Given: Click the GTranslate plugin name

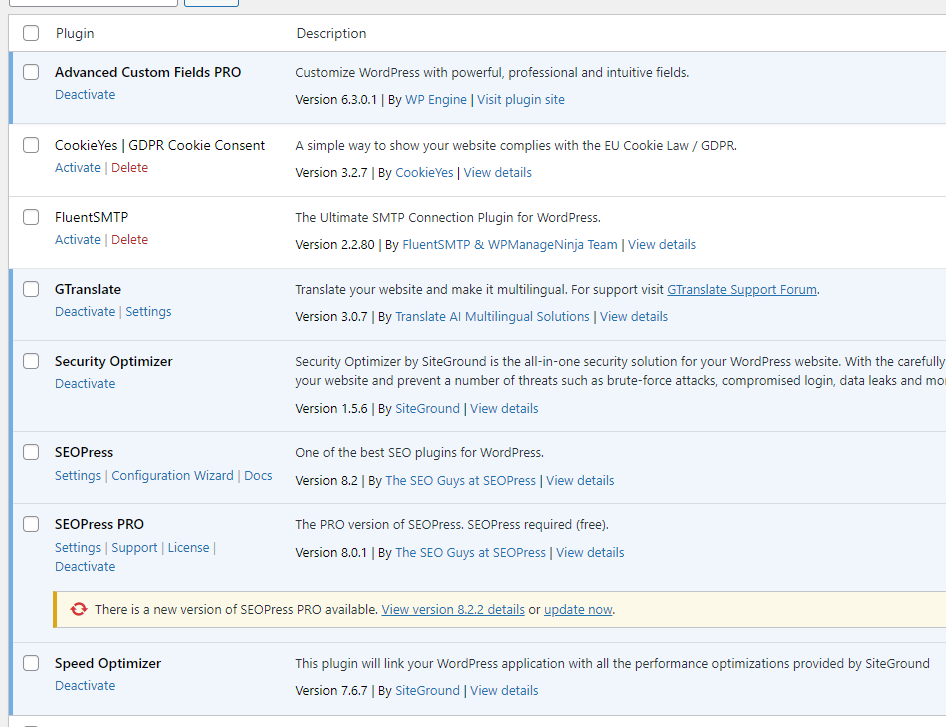Looking at the screenshot, I should (88, 290).
